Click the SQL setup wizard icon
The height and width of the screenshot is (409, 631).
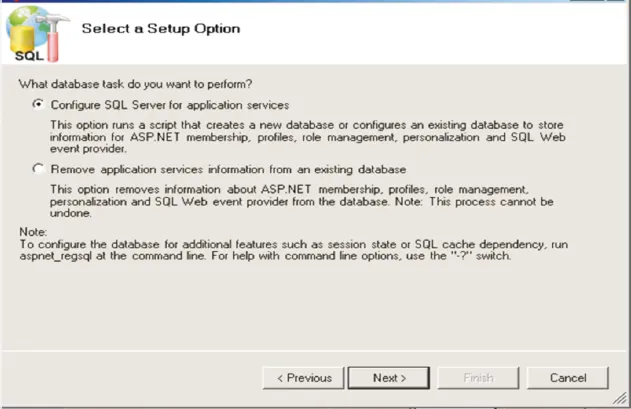coord(37,34)
